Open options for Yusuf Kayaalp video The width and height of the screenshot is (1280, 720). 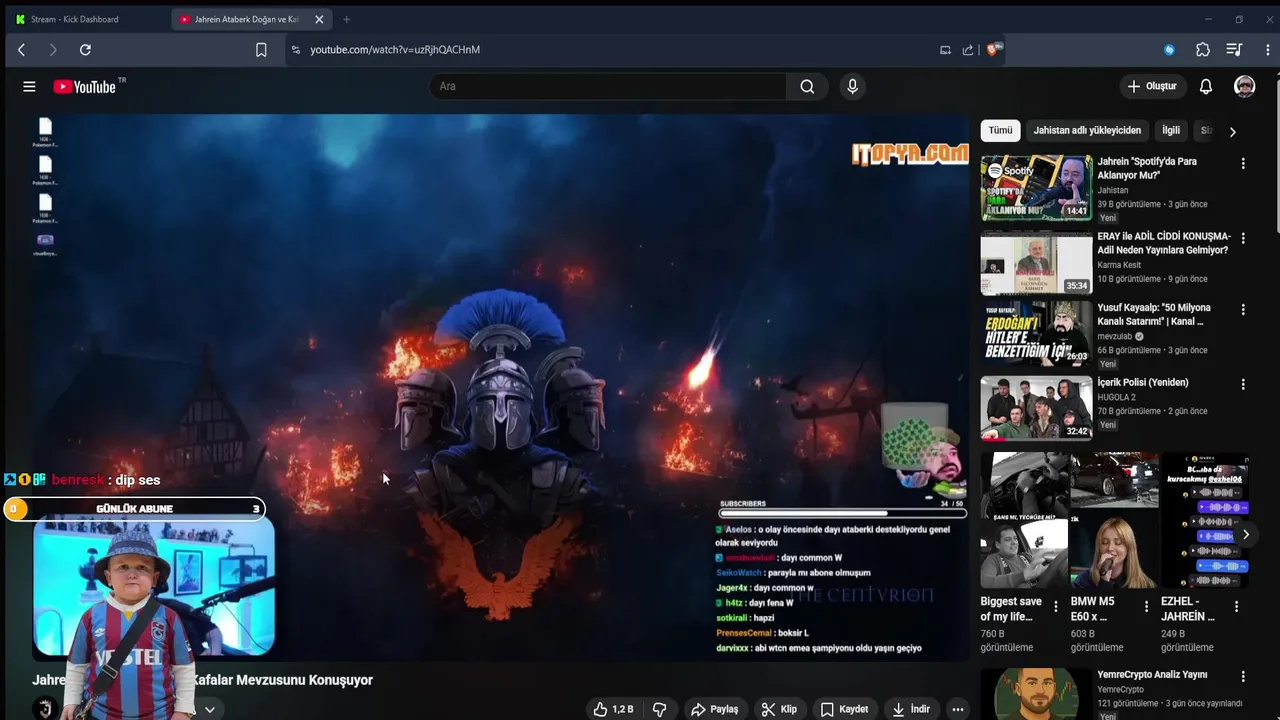point(1243,310)
